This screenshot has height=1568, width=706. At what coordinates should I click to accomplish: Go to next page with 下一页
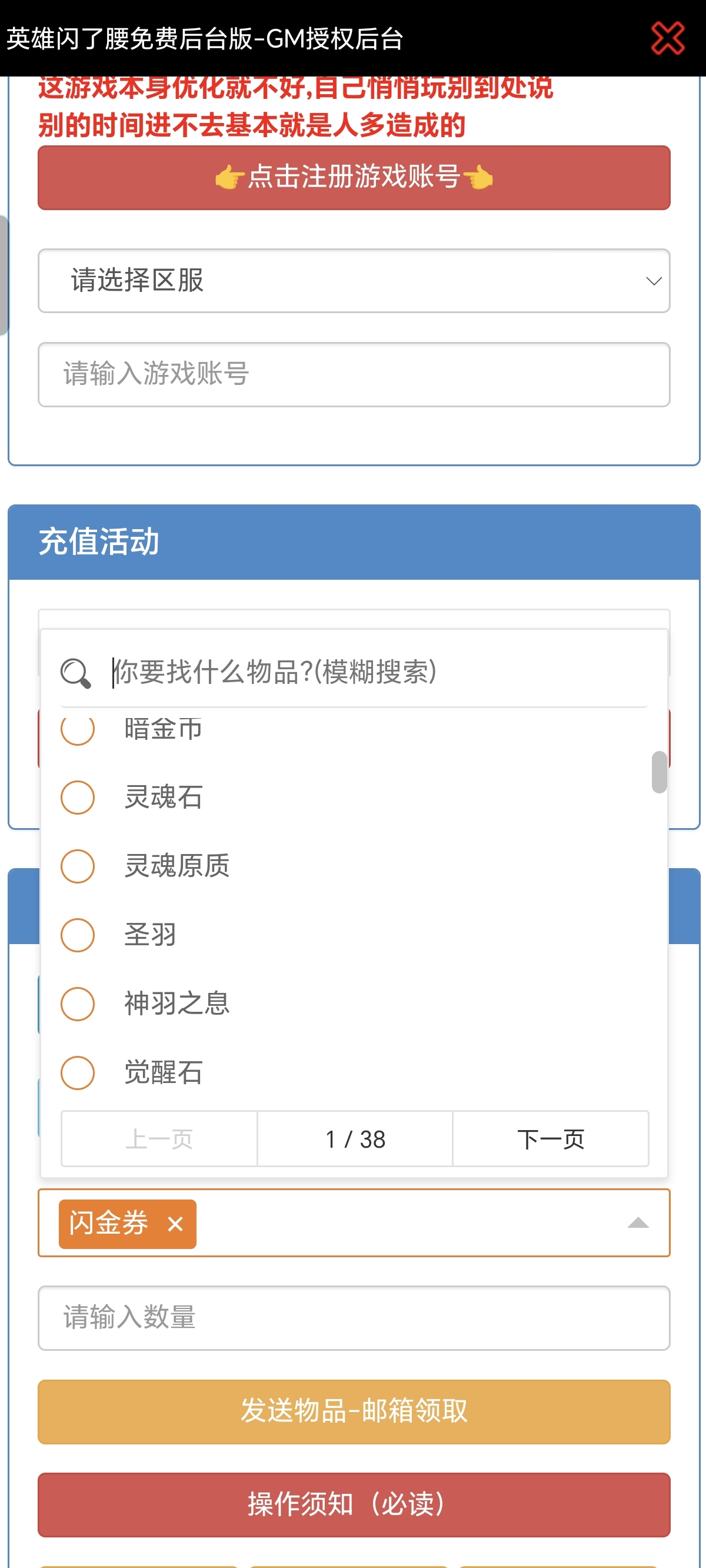(550, 1139)
